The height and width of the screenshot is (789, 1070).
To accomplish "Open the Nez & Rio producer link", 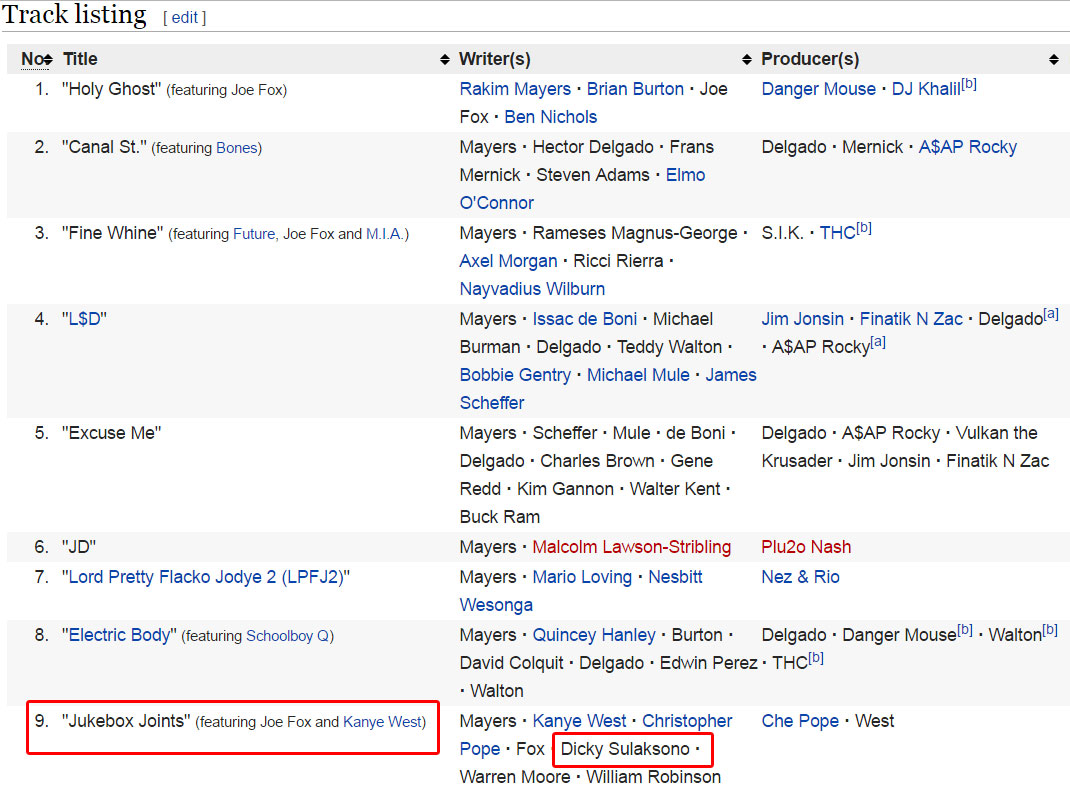I will [x=800, y=577].
